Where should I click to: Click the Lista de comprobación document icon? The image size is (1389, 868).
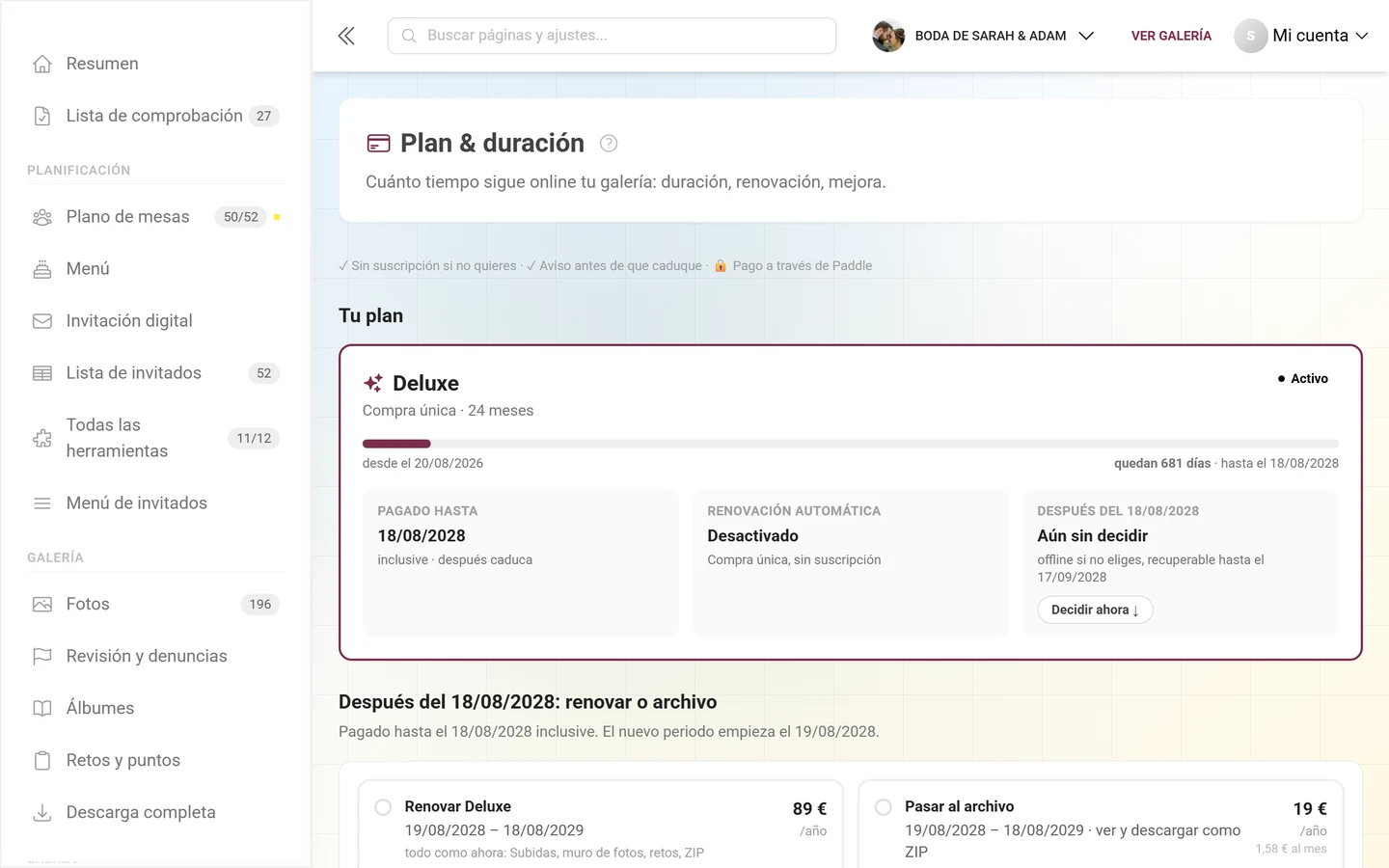pos(42,116)
